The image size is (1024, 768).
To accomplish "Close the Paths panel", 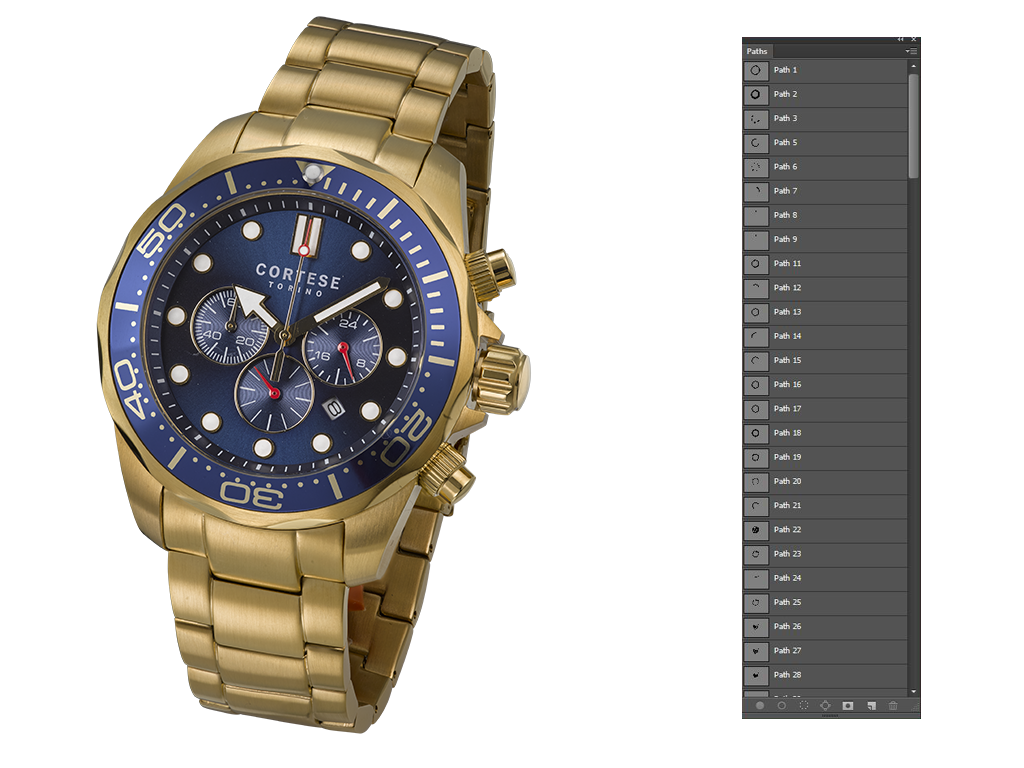I will (x=914, y=40).
